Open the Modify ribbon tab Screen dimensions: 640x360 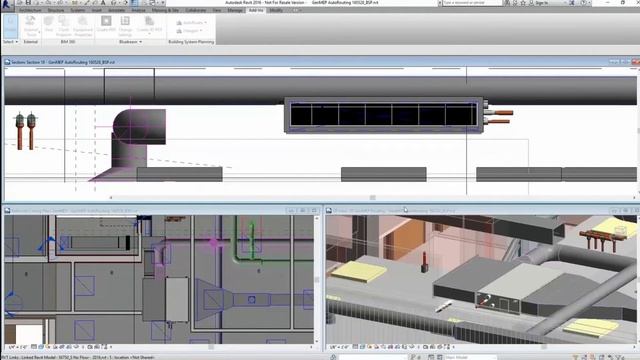[x=276, y=10]
